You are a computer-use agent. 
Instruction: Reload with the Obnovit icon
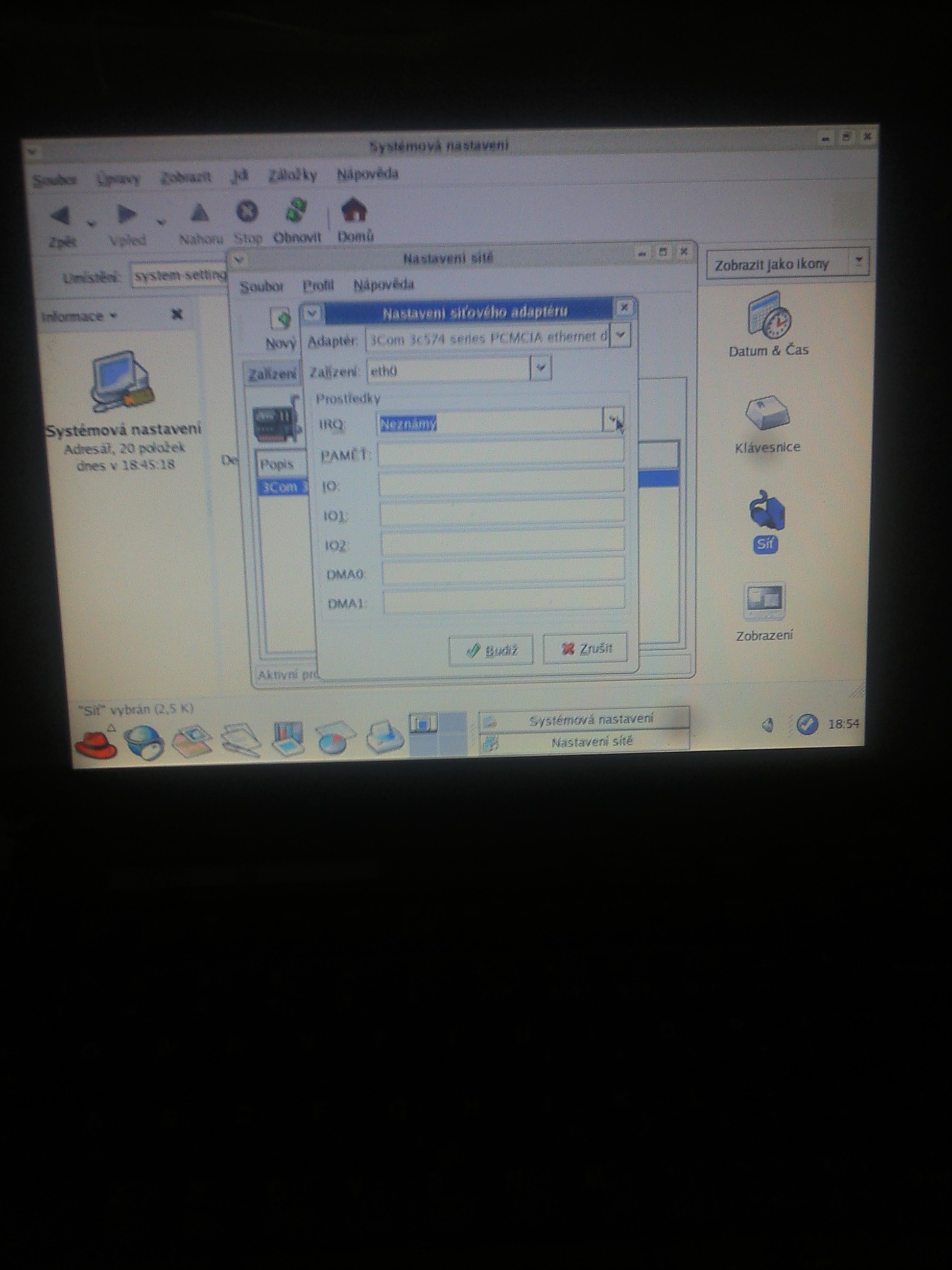point(296,211)
